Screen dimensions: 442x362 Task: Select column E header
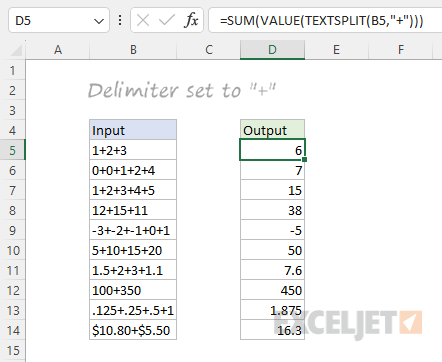(336, 50)
